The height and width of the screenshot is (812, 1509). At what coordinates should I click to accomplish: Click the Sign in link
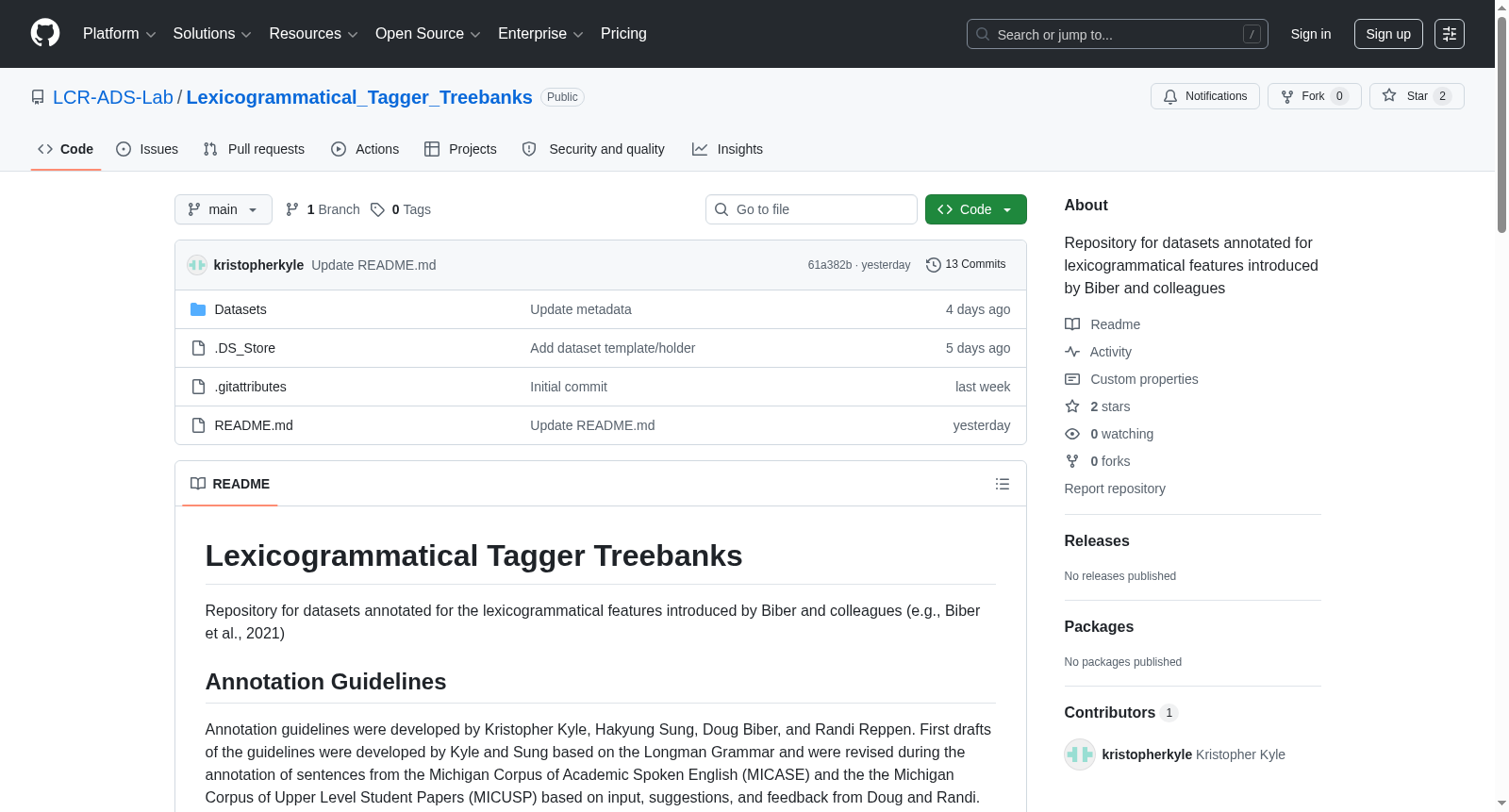(1311, 34)
